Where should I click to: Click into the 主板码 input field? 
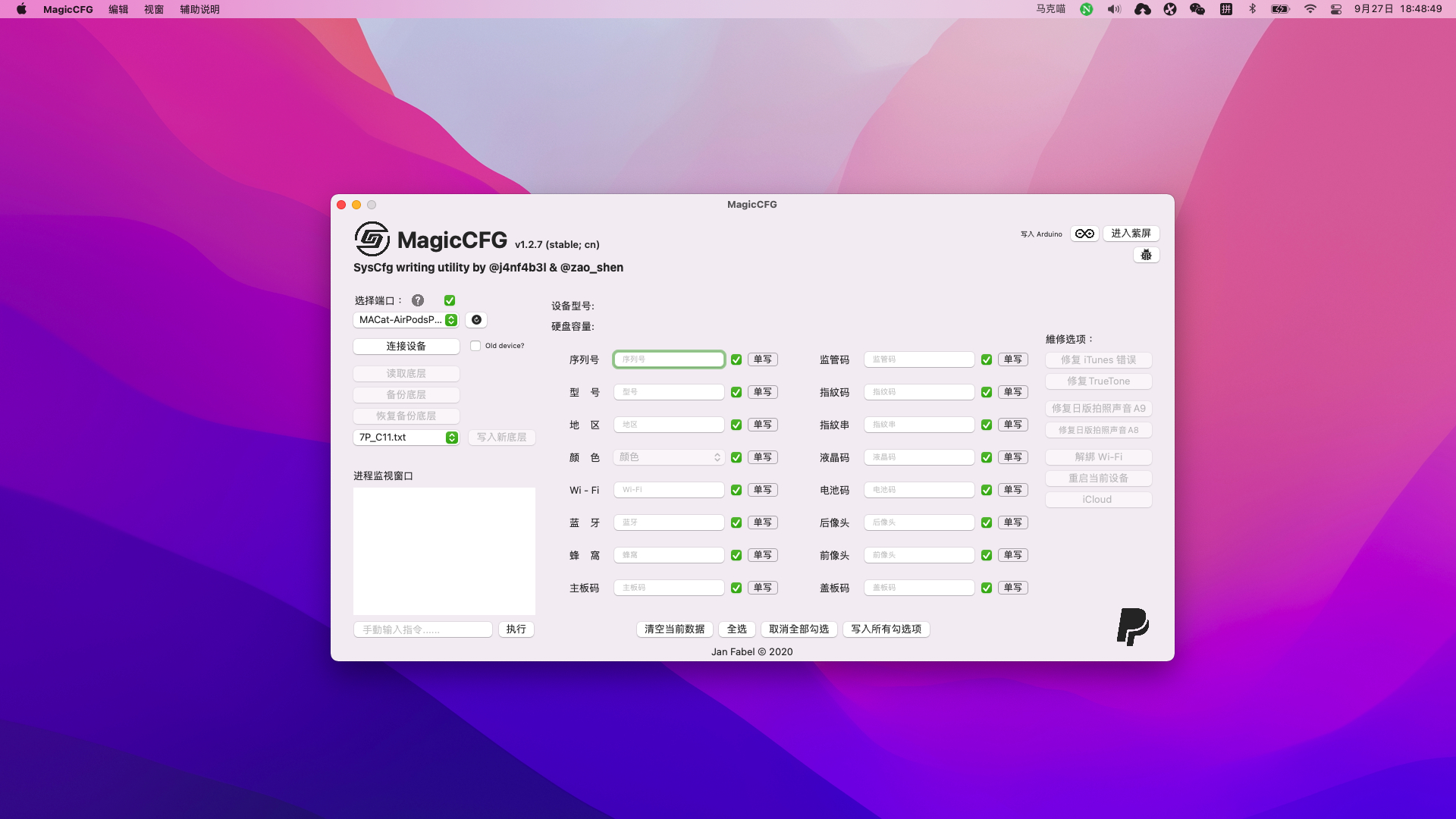(x=669, y=588)
